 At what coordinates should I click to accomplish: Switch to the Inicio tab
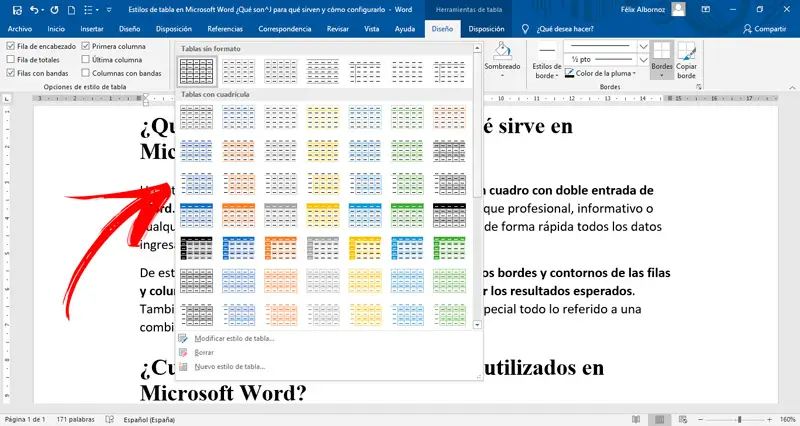coord(56,29)
